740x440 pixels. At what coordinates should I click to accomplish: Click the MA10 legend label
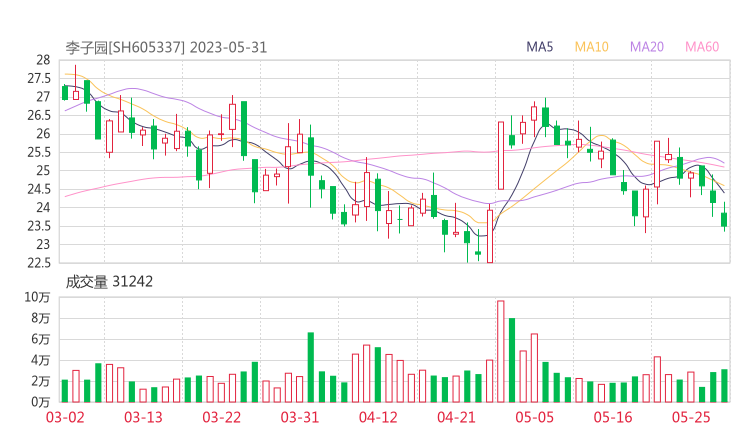point(591,47)
